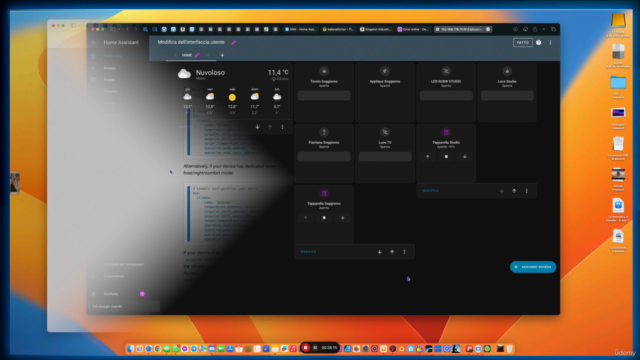This screenshot has height=360, width=640.
Task: Adjust the LED RGBW STUDIO brightness slider
Action: coord(446,96)
